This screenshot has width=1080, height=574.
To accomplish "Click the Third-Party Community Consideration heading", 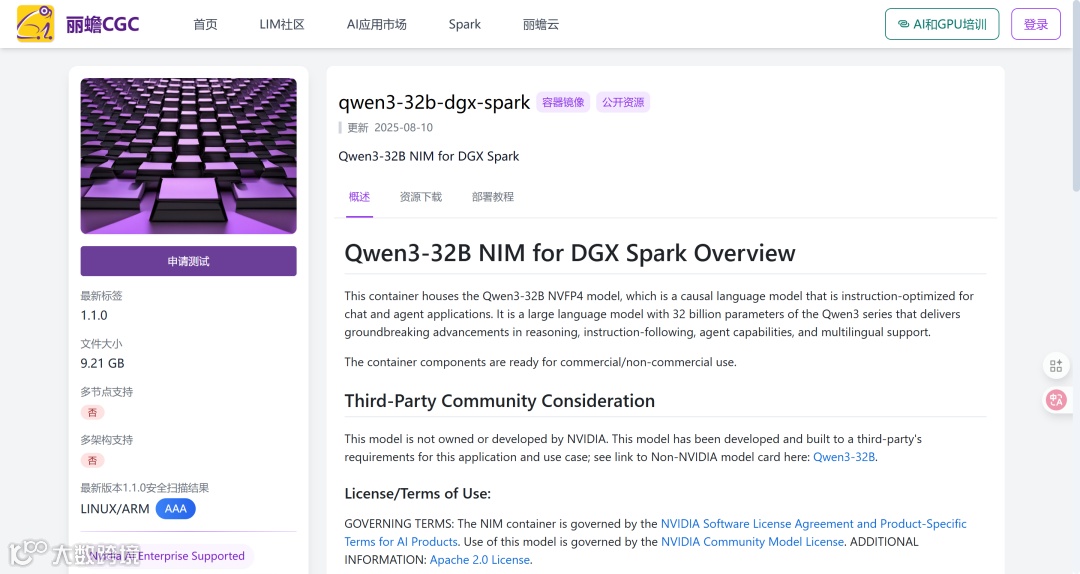I will [x=499, y=401].
